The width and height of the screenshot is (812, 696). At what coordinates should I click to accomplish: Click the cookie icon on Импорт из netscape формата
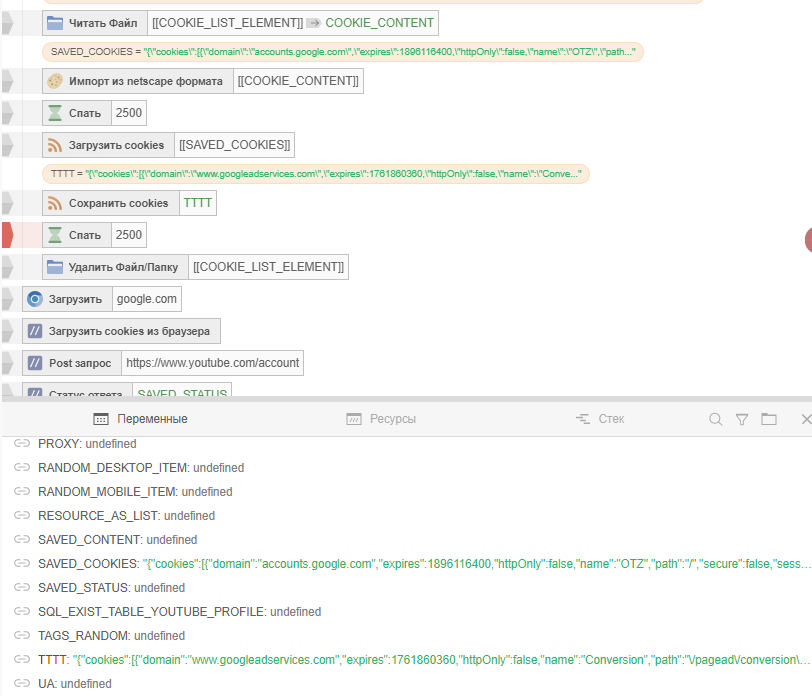55,81
